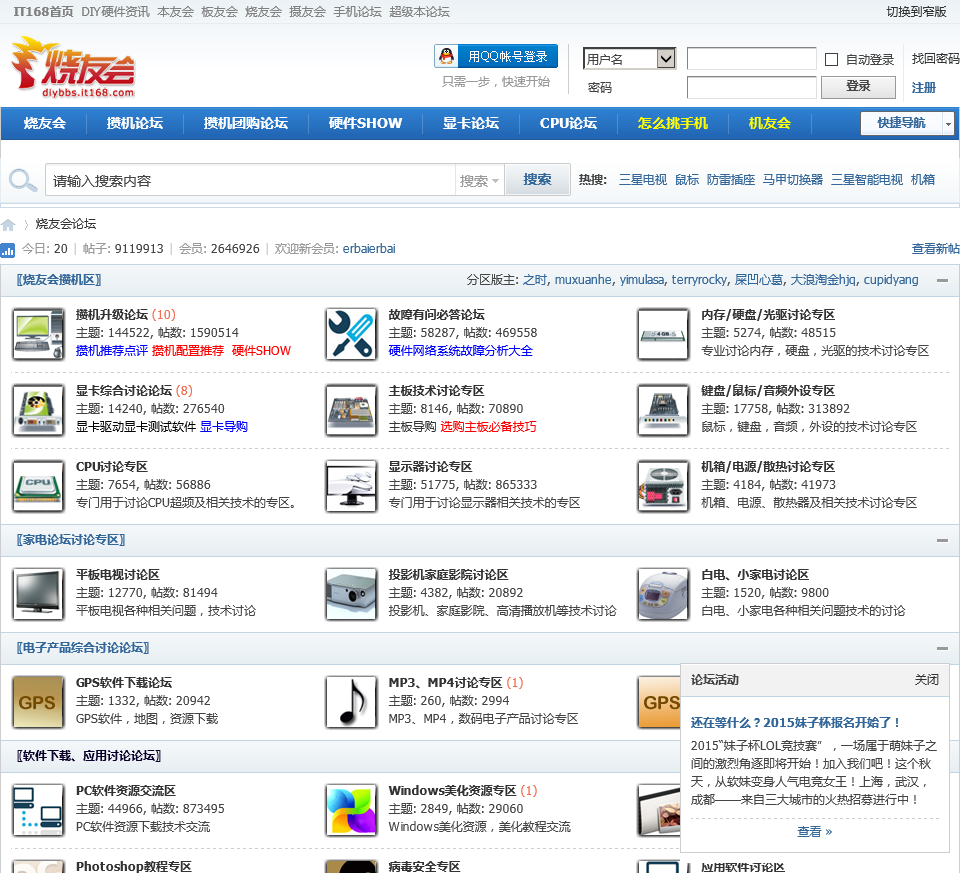Open CPU讨论专区 chip icon

(39, 486)
